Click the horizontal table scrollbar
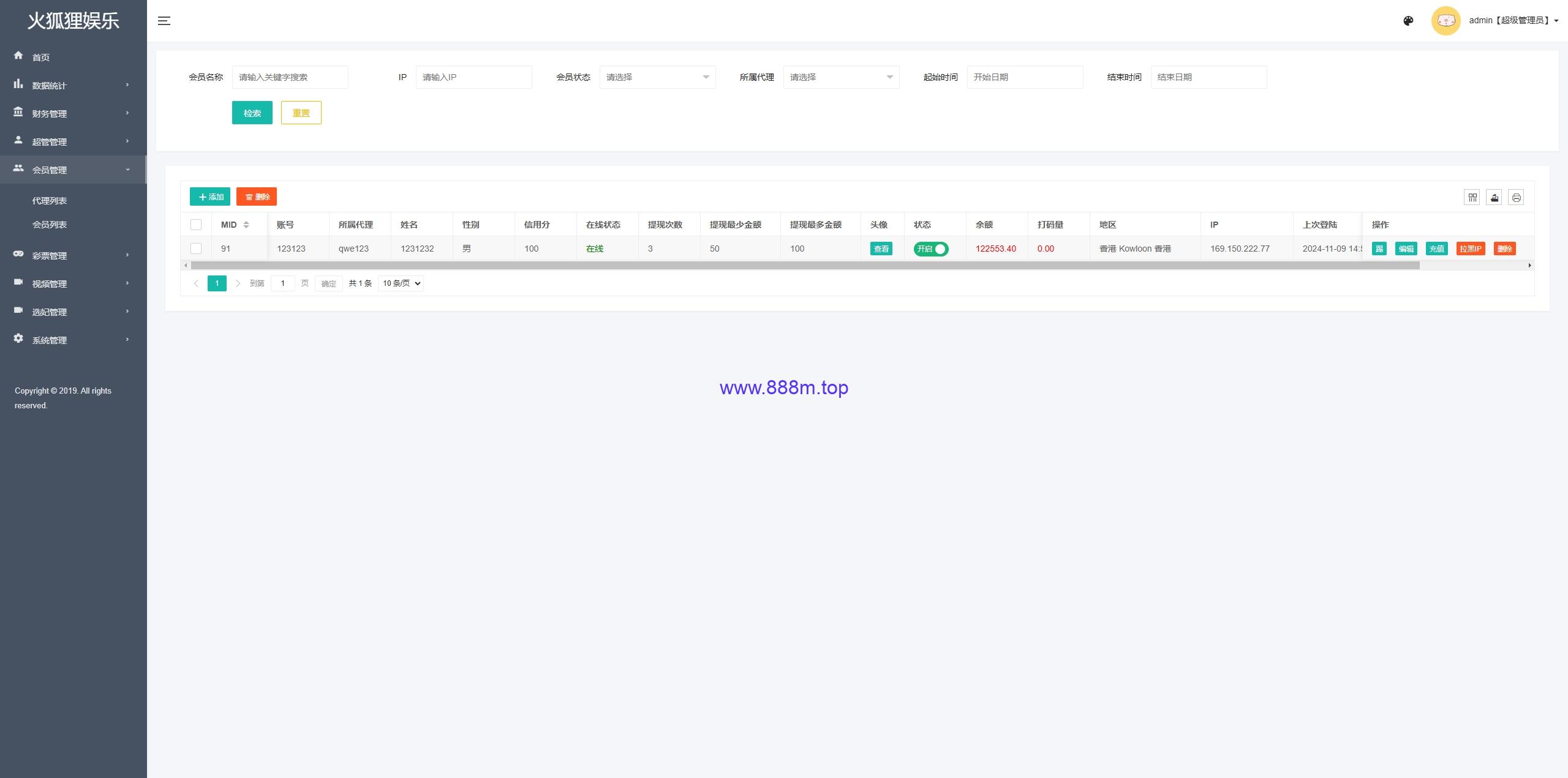This screenshot has width=1568, height=778. [805, 266]
